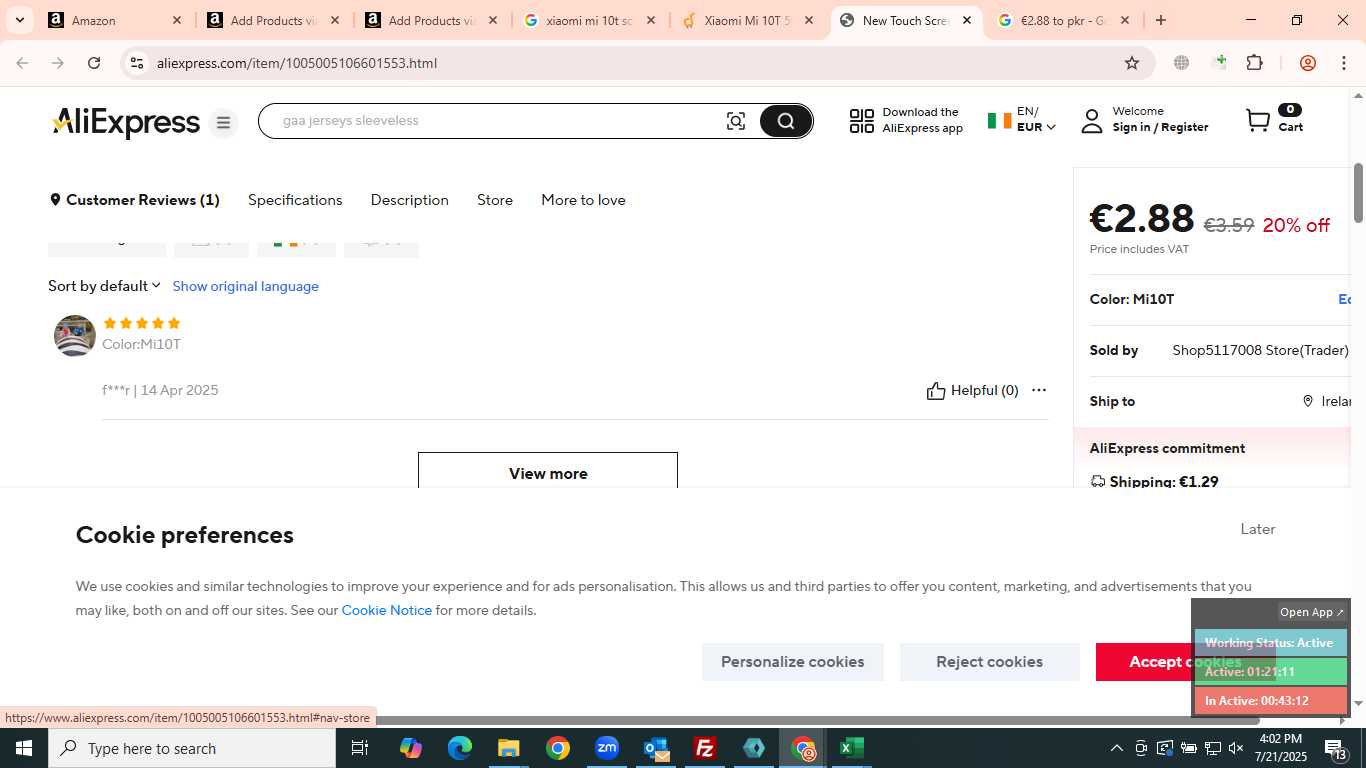Close the €2.88 to pkr tab
The width and height of the screenshot is (1366, 768).
point(1125,20)
